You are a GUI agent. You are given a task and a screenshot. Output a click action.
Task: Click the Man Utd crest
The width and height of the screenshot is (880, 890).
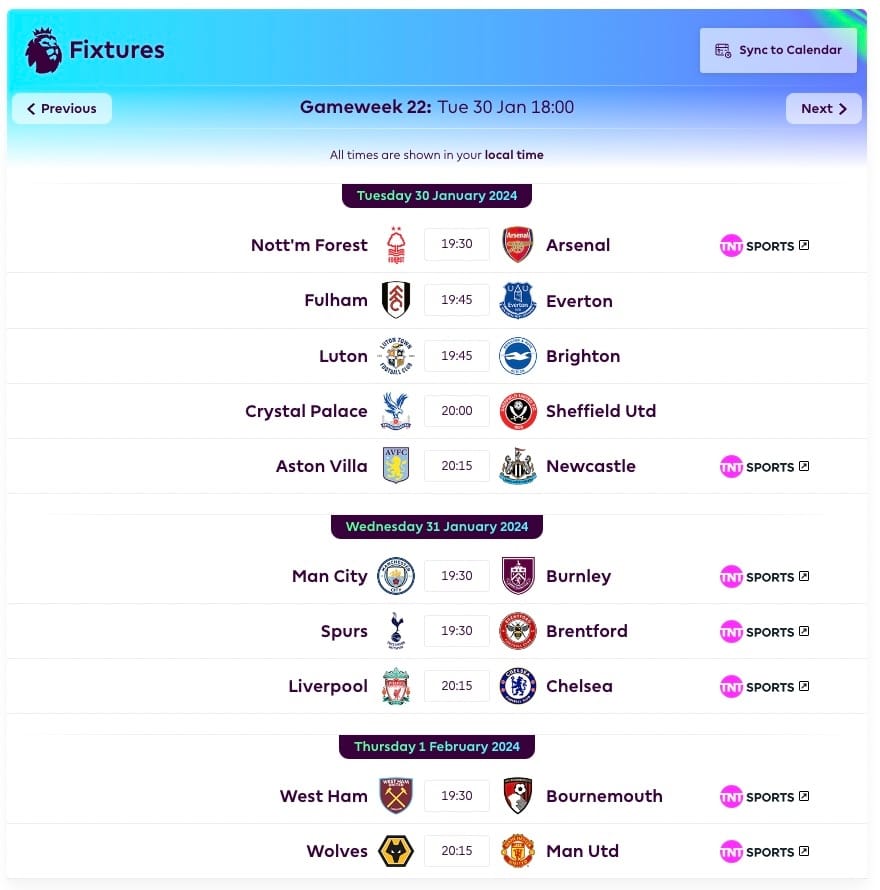pos(518,850)
